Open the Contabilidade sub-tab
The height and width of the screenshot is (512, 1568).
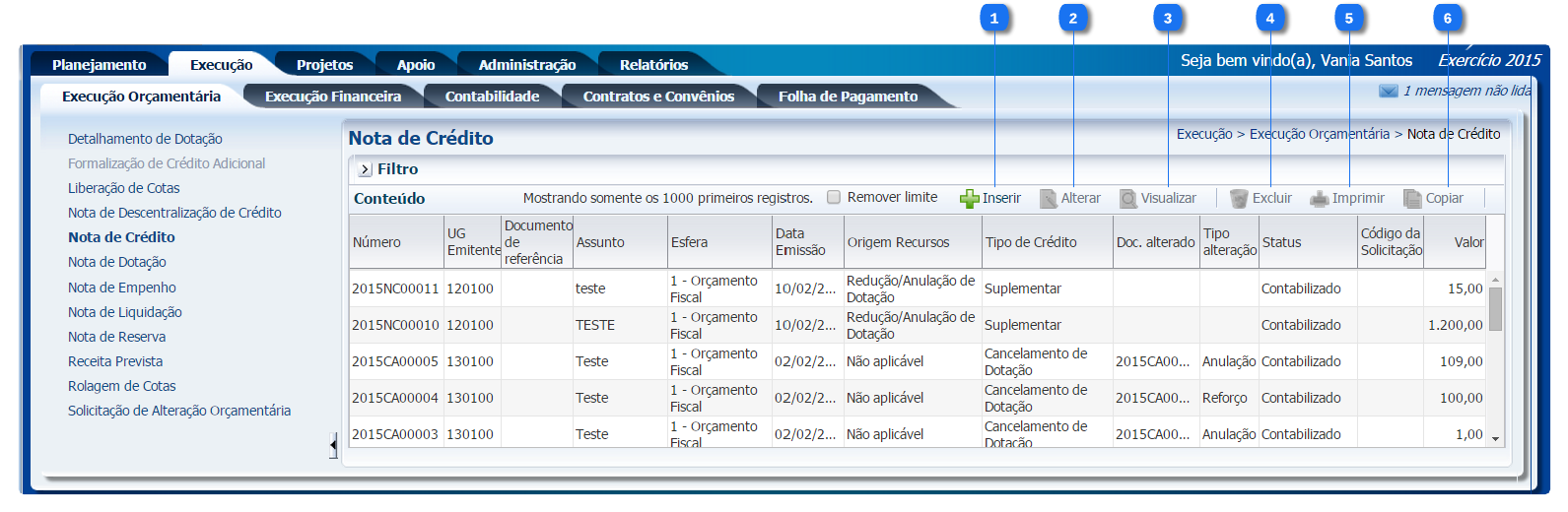[x=492, y=96]
